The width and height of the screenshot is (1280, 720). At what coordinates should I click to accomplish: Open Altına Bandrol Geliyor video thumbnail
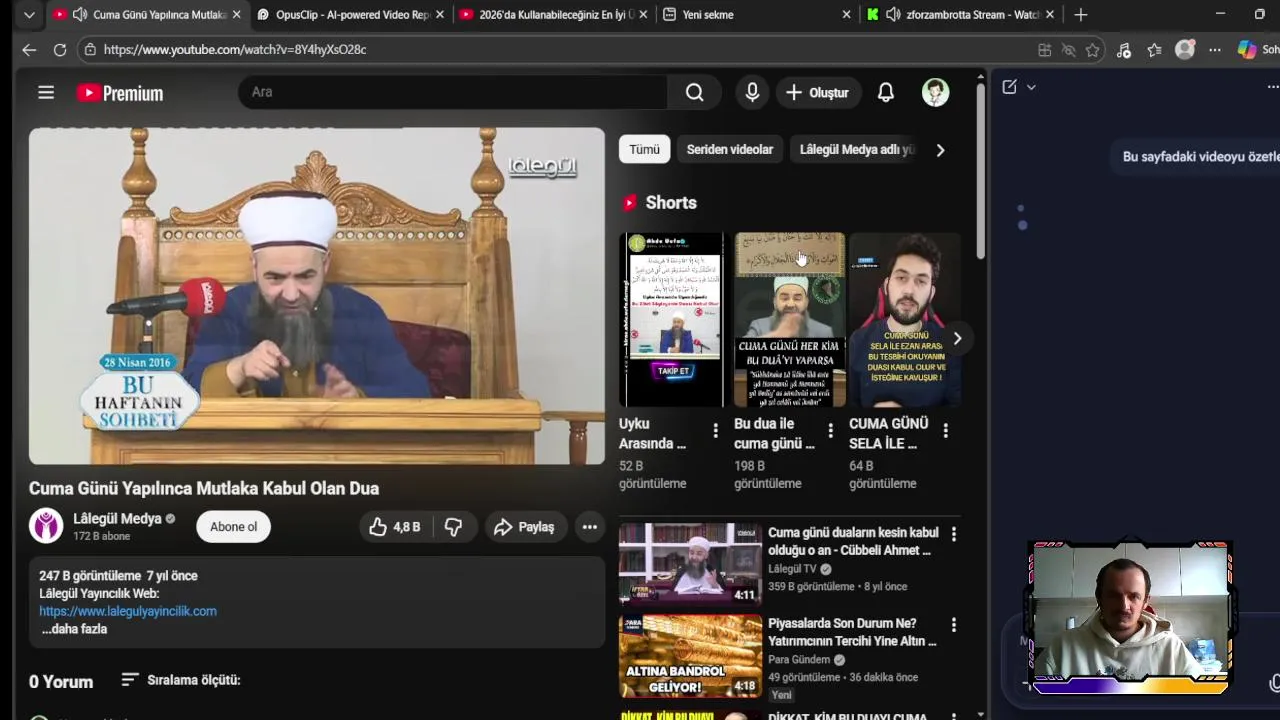(x=690, y=656)
